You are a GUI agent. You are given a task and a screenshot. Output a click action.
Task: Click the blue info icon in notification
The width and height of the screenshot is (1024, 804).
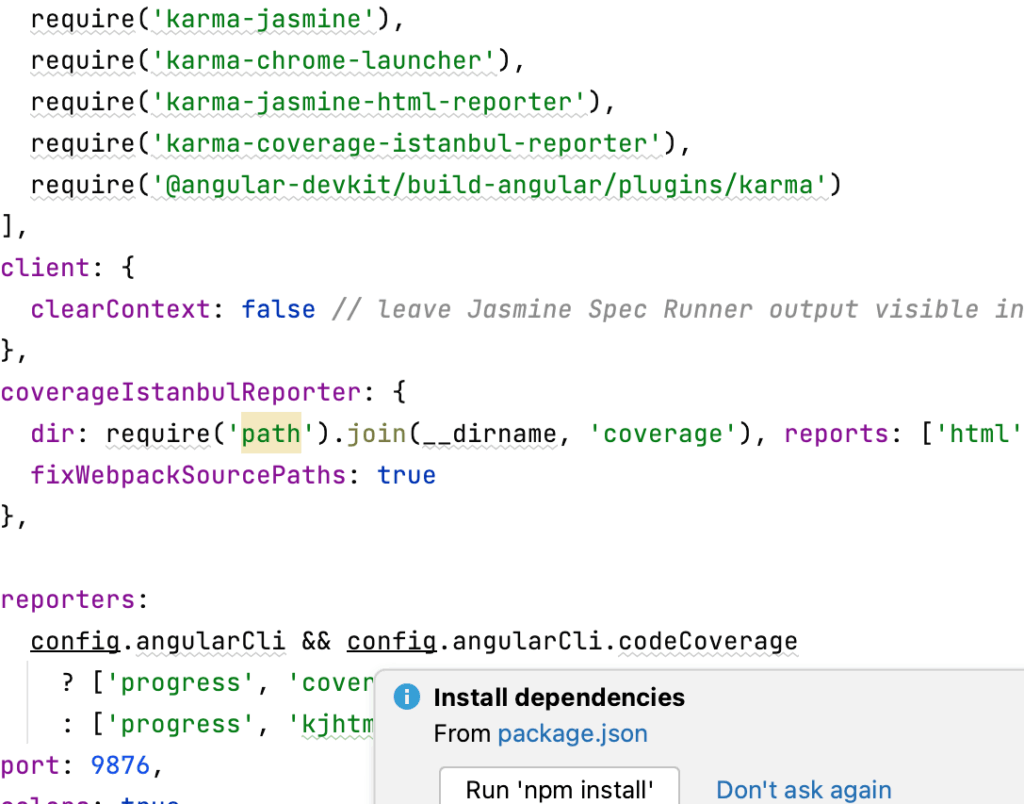[x=407, y=697]
